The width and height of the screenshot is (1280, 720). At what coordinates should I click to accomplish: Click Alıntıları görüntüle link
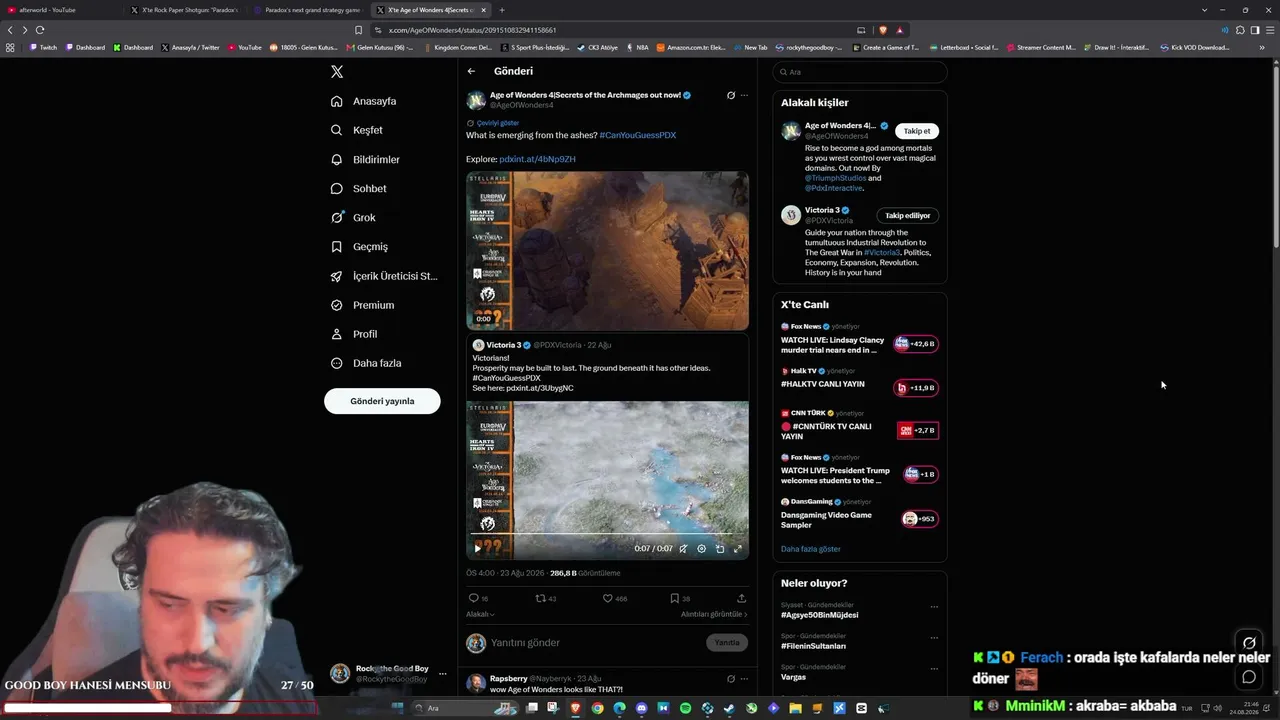tap(714, 614)
